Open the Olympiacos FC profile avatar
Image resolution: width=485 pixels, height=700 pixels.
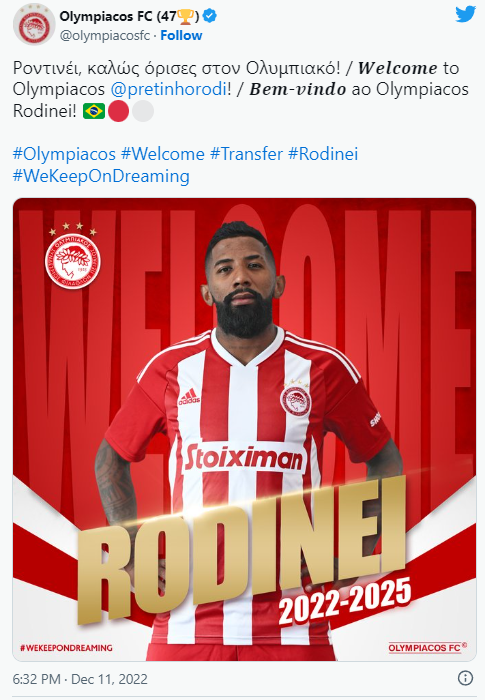(34, 25)
